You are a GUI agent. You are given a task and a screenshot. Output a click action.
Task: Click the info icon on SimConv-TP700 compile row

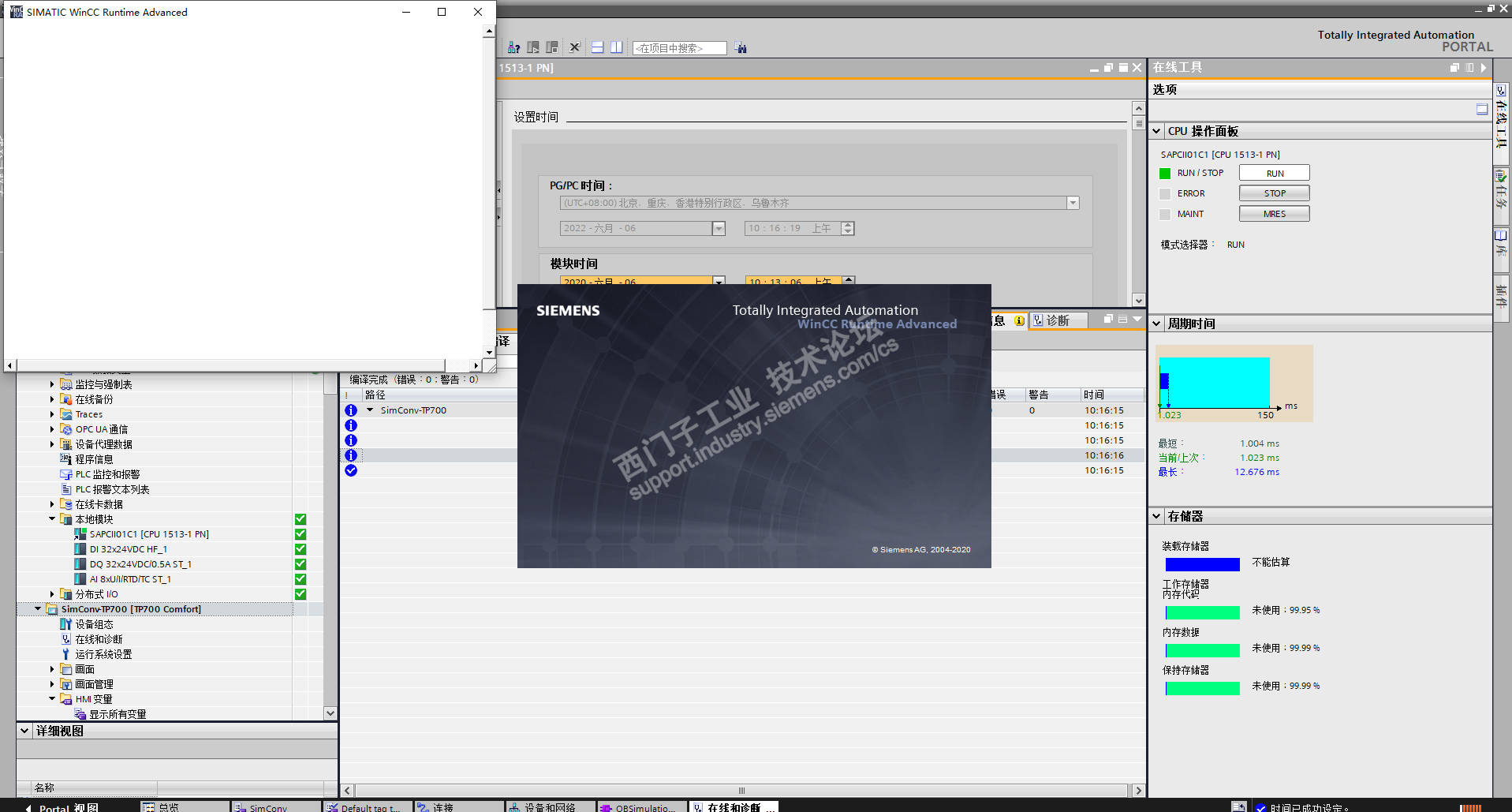351,410
